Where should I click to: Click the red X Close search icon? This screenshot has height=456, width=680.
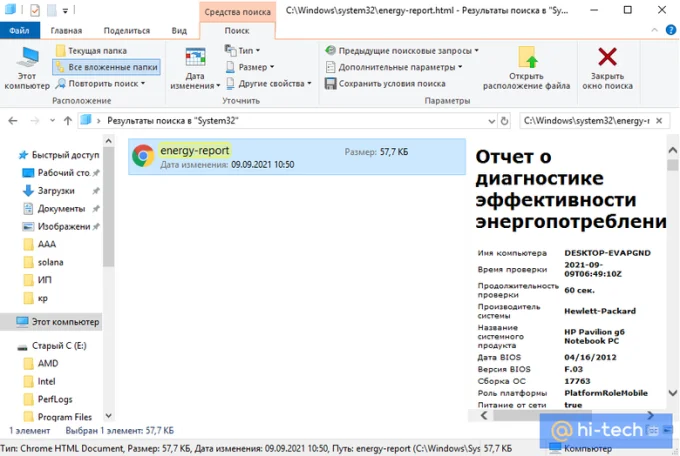pos(607,57)
